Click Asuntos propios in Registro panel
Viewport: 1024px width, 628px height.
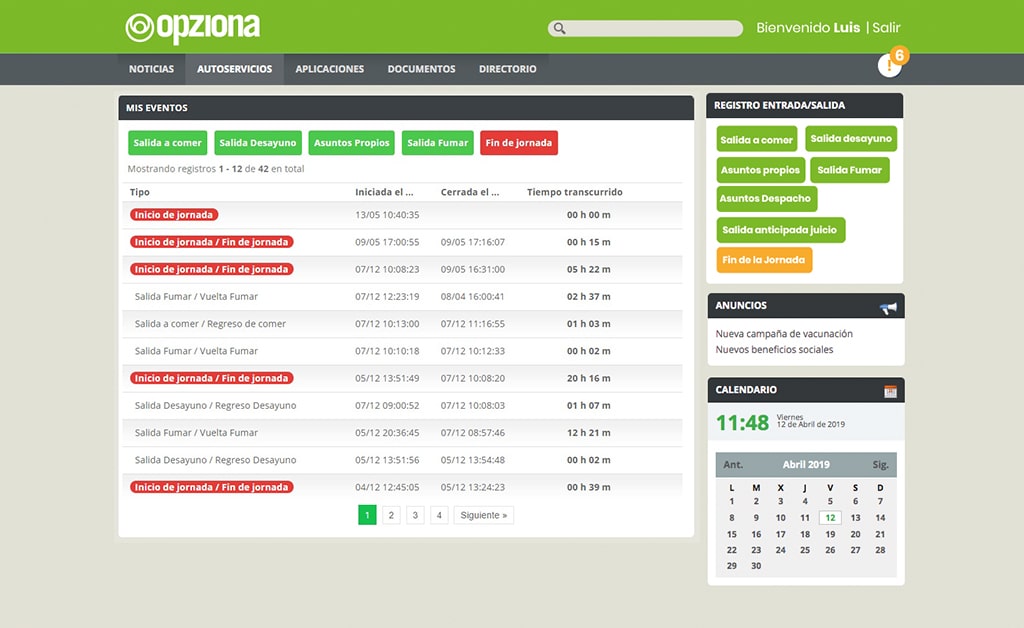pyautogui.click(x=760, y=170)
